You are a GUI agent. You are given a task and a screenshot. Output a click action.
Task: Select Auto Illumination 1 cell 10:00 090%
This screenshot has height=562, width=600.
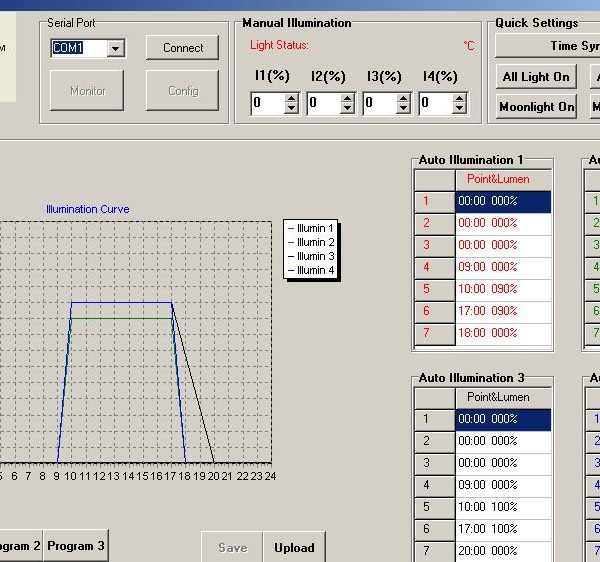click(x=503, y=289)
